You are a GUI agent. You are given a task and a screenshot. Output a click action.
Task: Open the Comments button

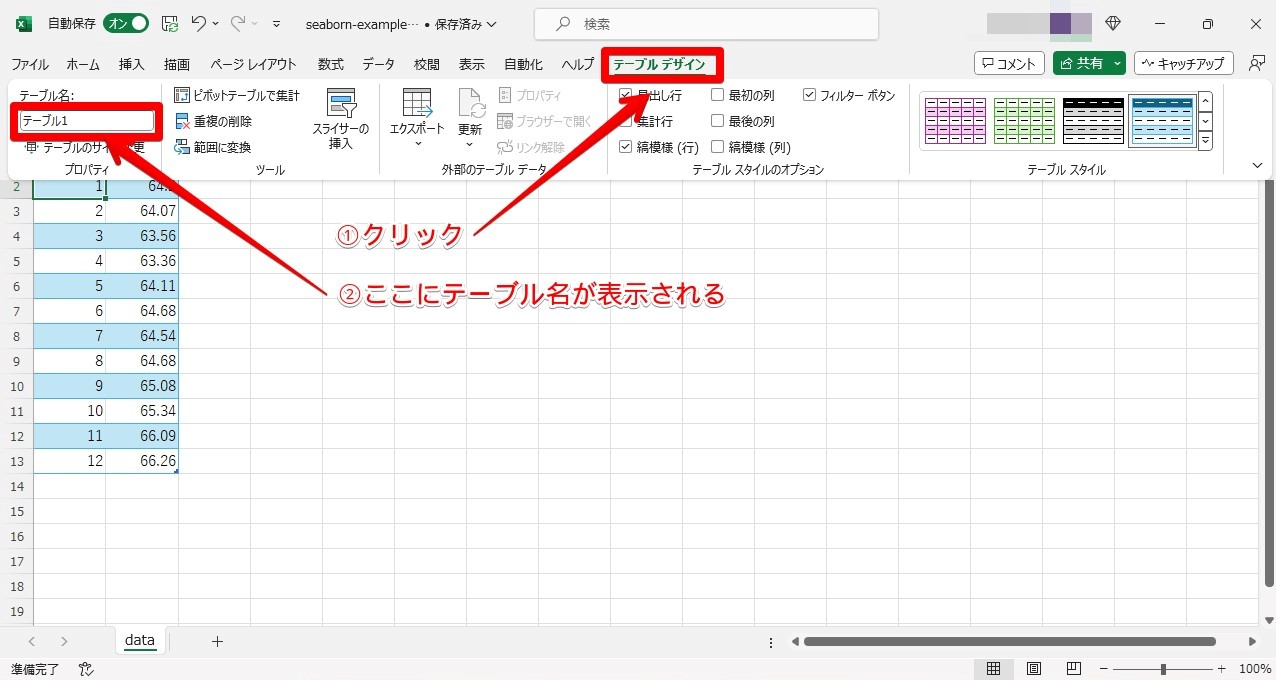point(1009,64)
